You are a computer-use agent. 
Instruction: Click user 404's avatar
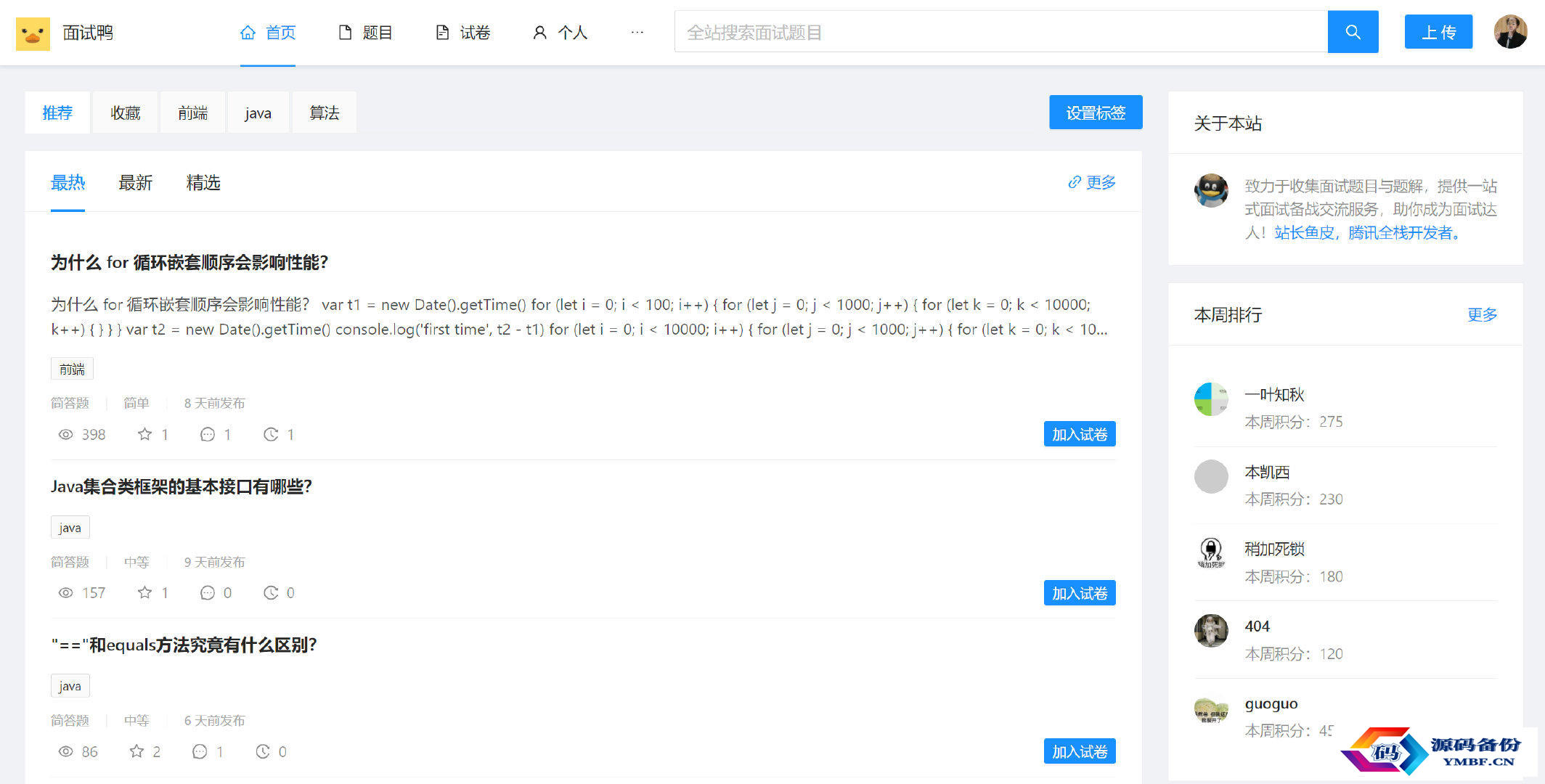[1211, 631]
